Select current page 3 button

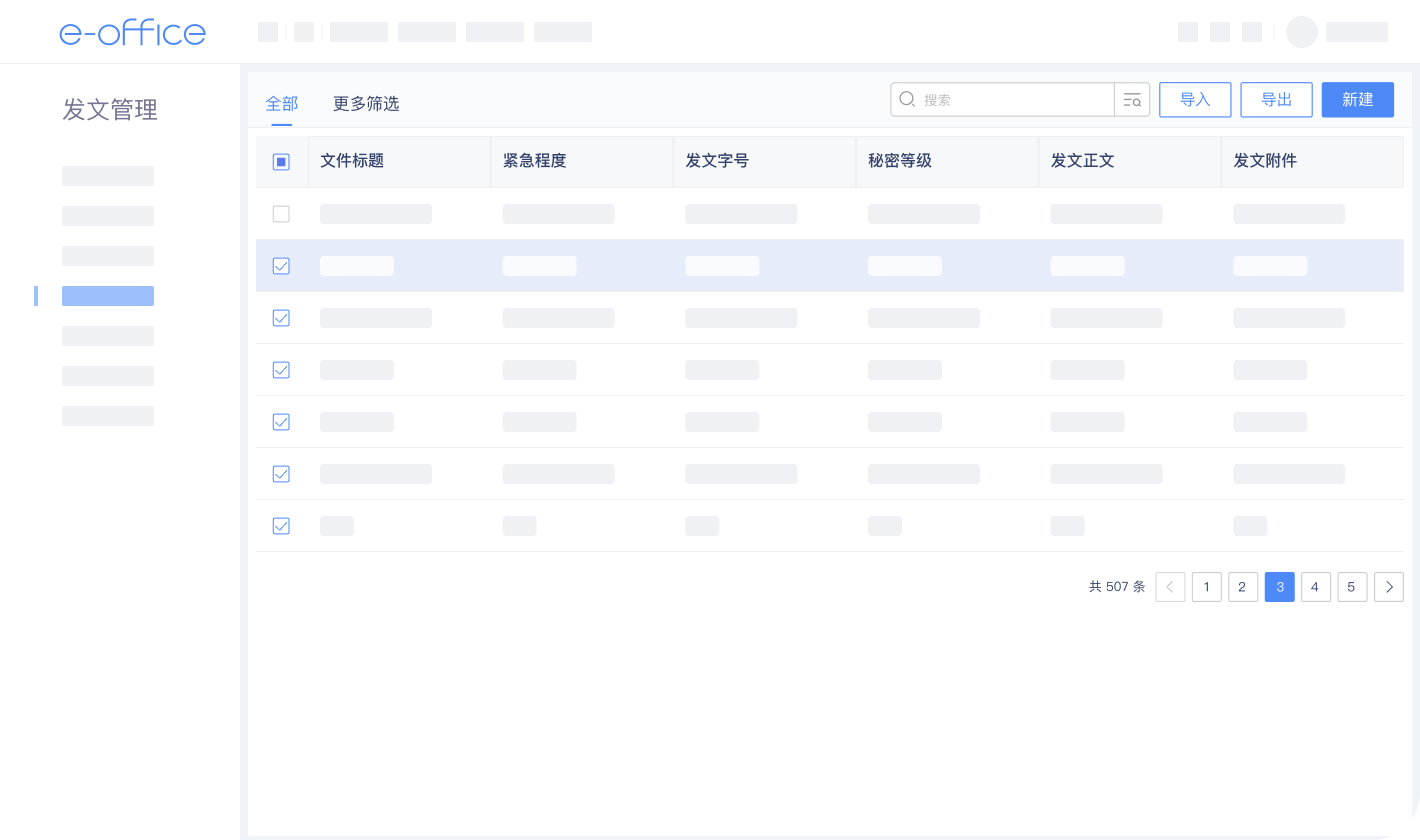(x=1279, y=587)
